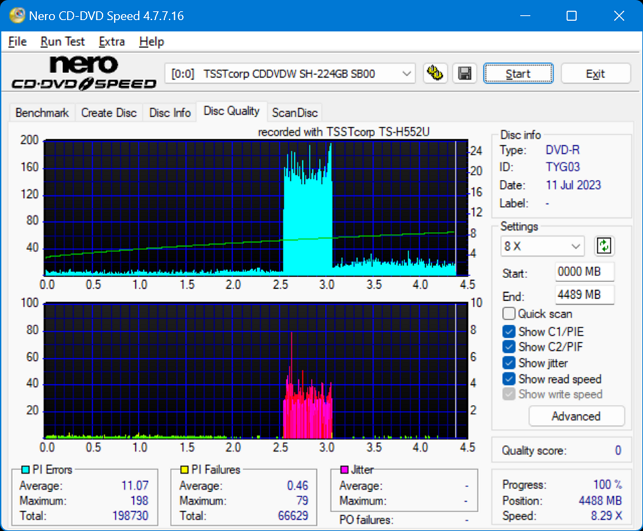The height and width of the screenshot is (531, 643).
Task: Maximize the Nero CD-DVD Speed window
Action: pos(571,16)
